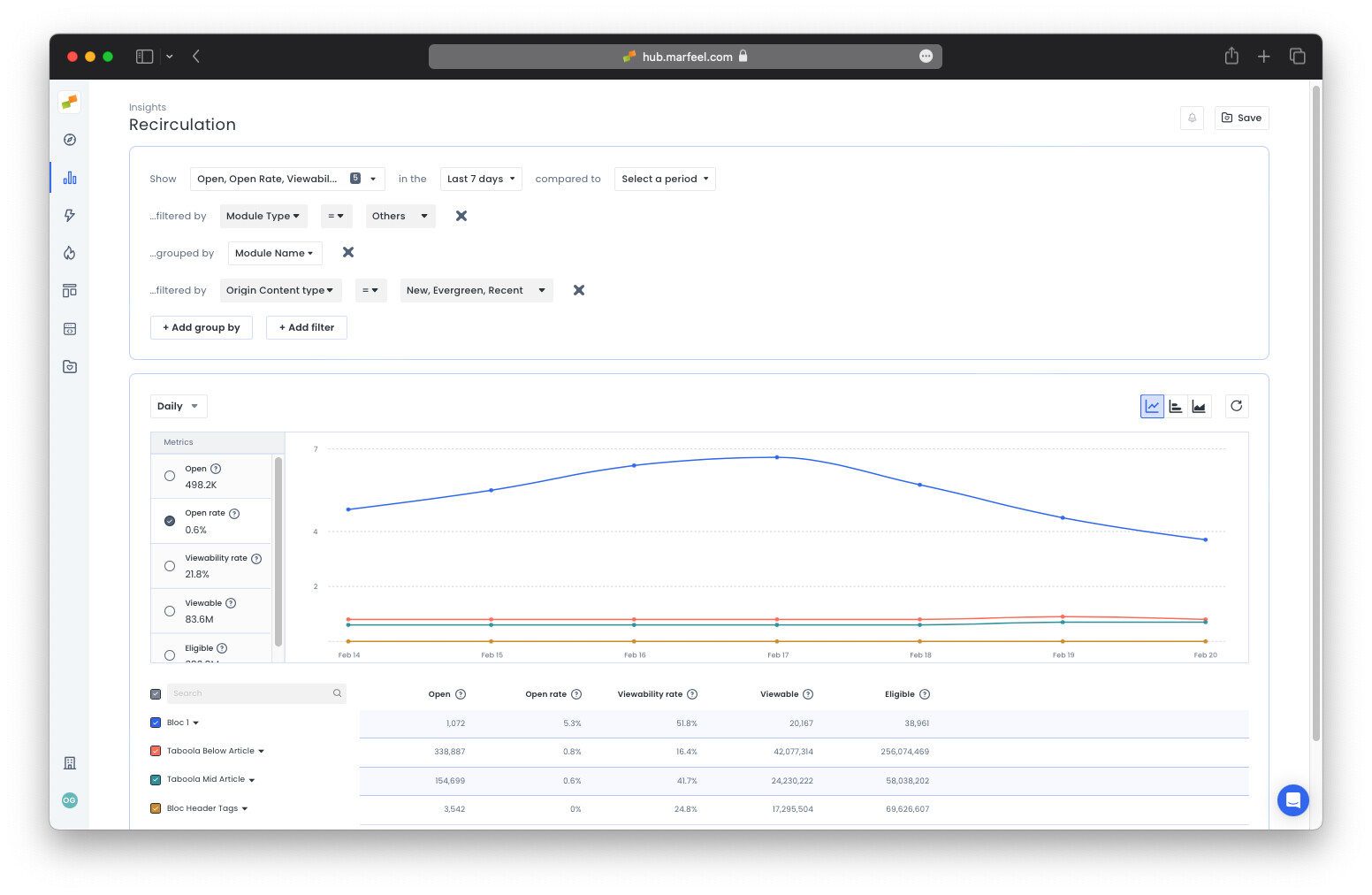Click the Add group by button

202,327
